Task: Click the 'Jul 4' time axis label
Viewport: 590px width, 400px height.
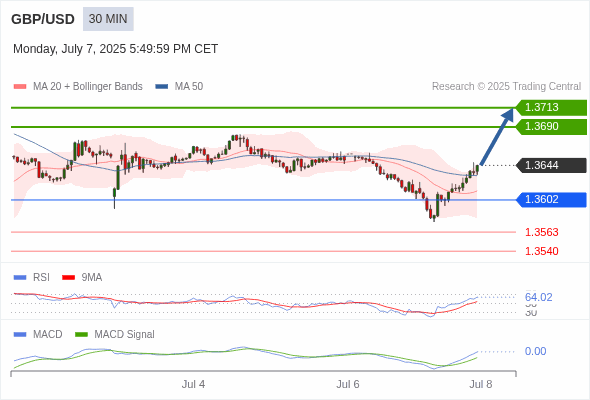Action: [x=193, y=384]
